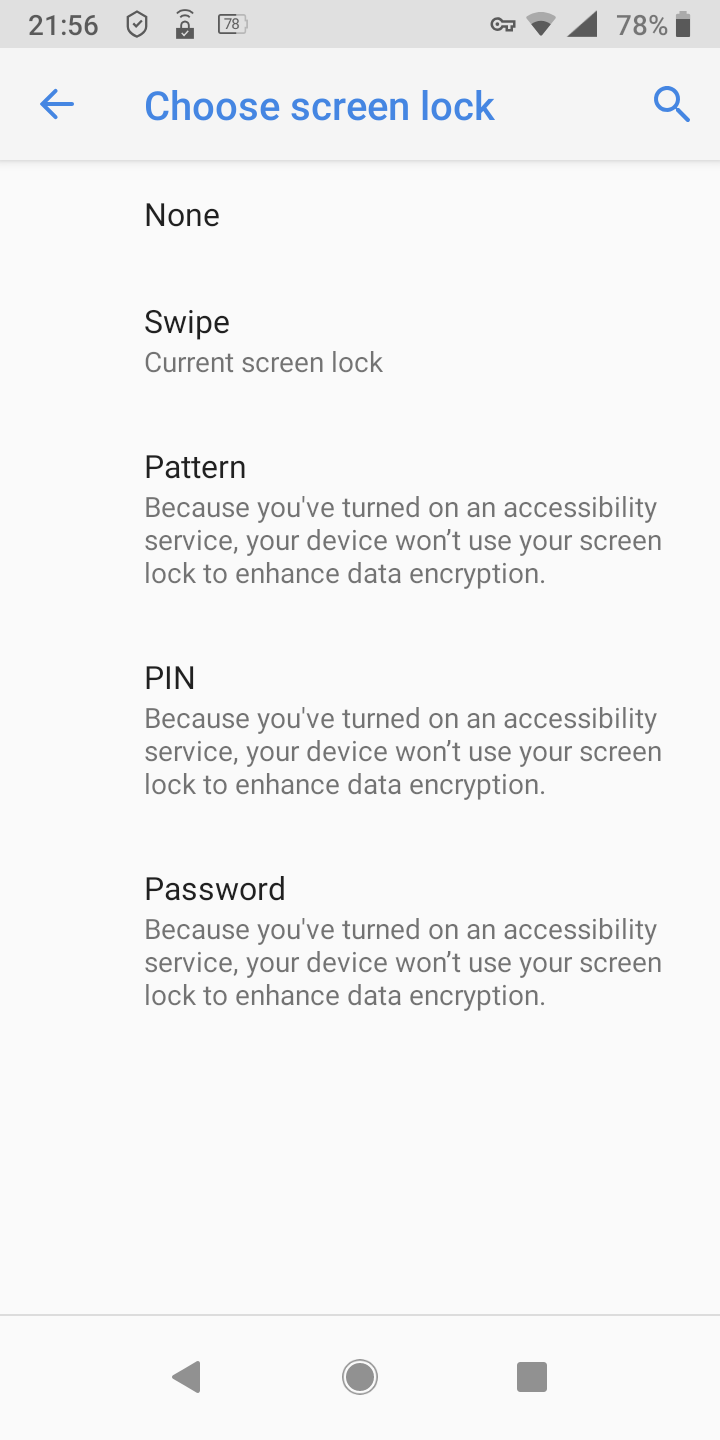720x1440 pixels.
Task: Tap the Choose screen lock title
Action: [x=319, y=106]
